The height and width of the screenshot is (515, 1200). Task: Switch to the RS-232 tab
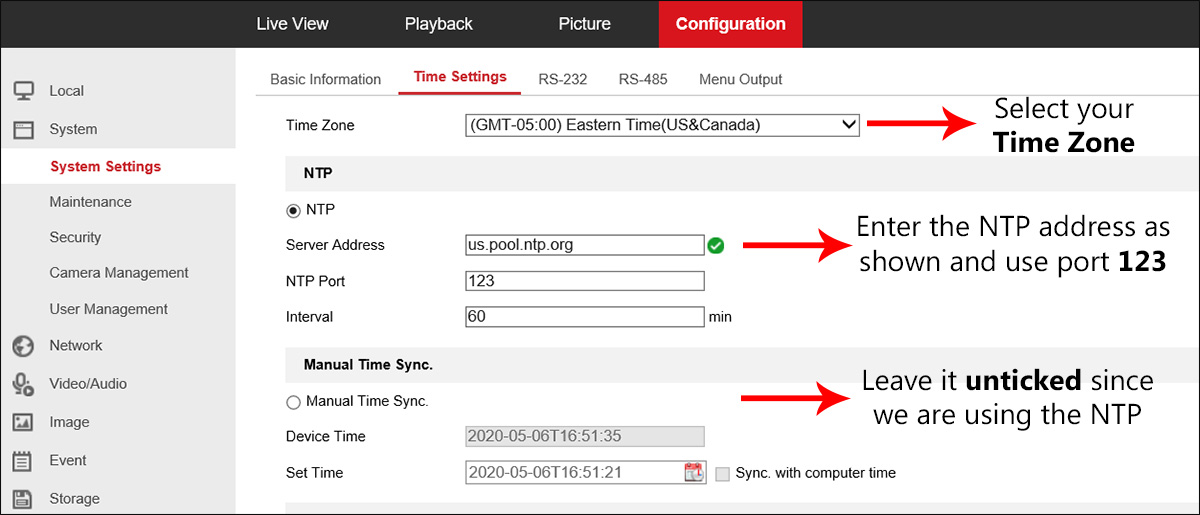(562, 79)
